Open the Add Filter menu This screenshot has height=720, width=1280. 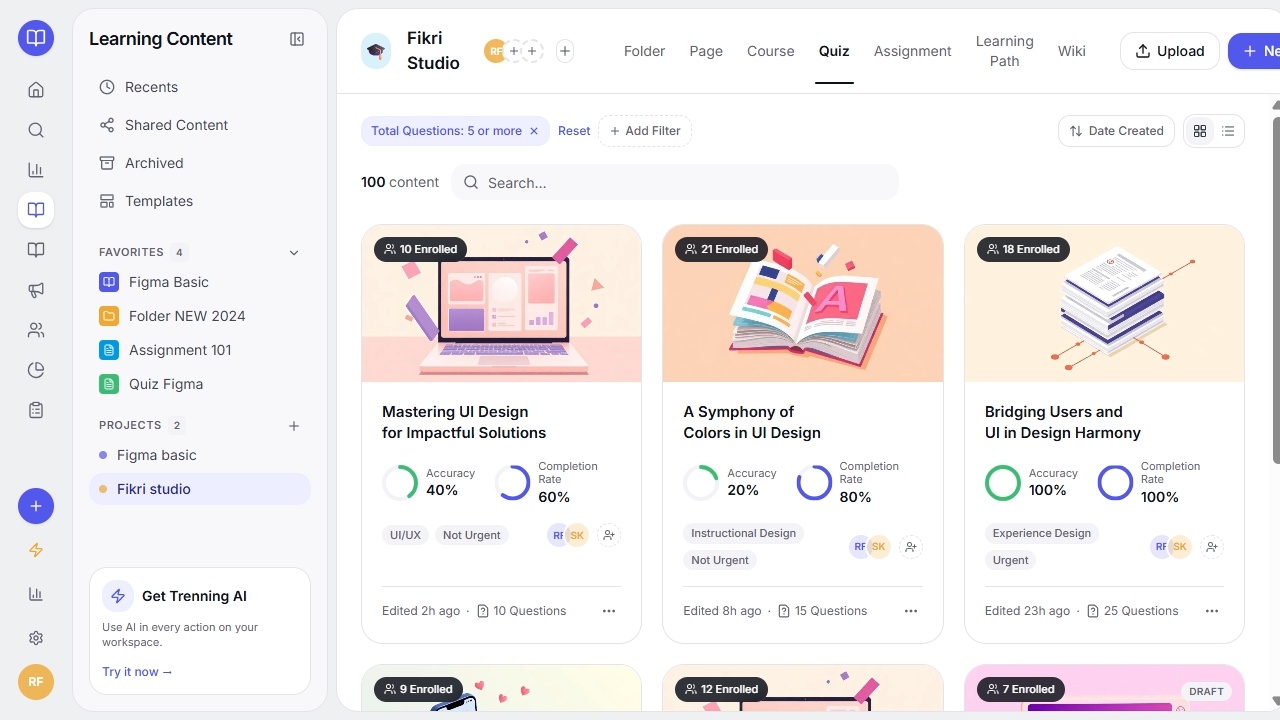[x=645, y=131]
